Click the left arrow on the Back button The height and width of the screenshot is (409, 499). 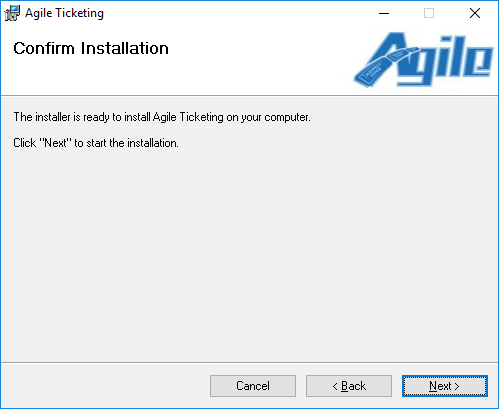[x=335, y=386]
